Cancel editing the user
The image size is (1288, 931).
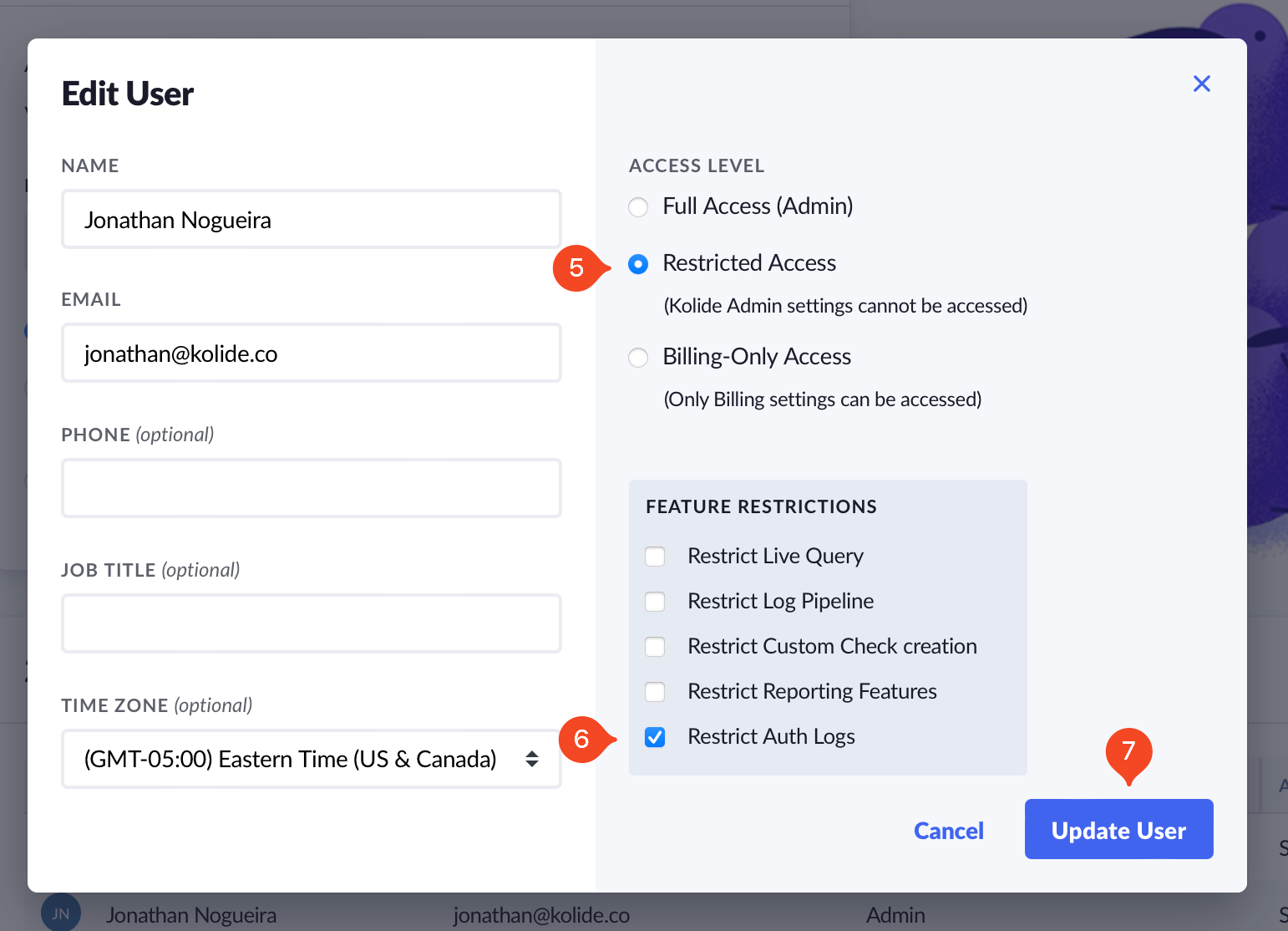[948, 831]
